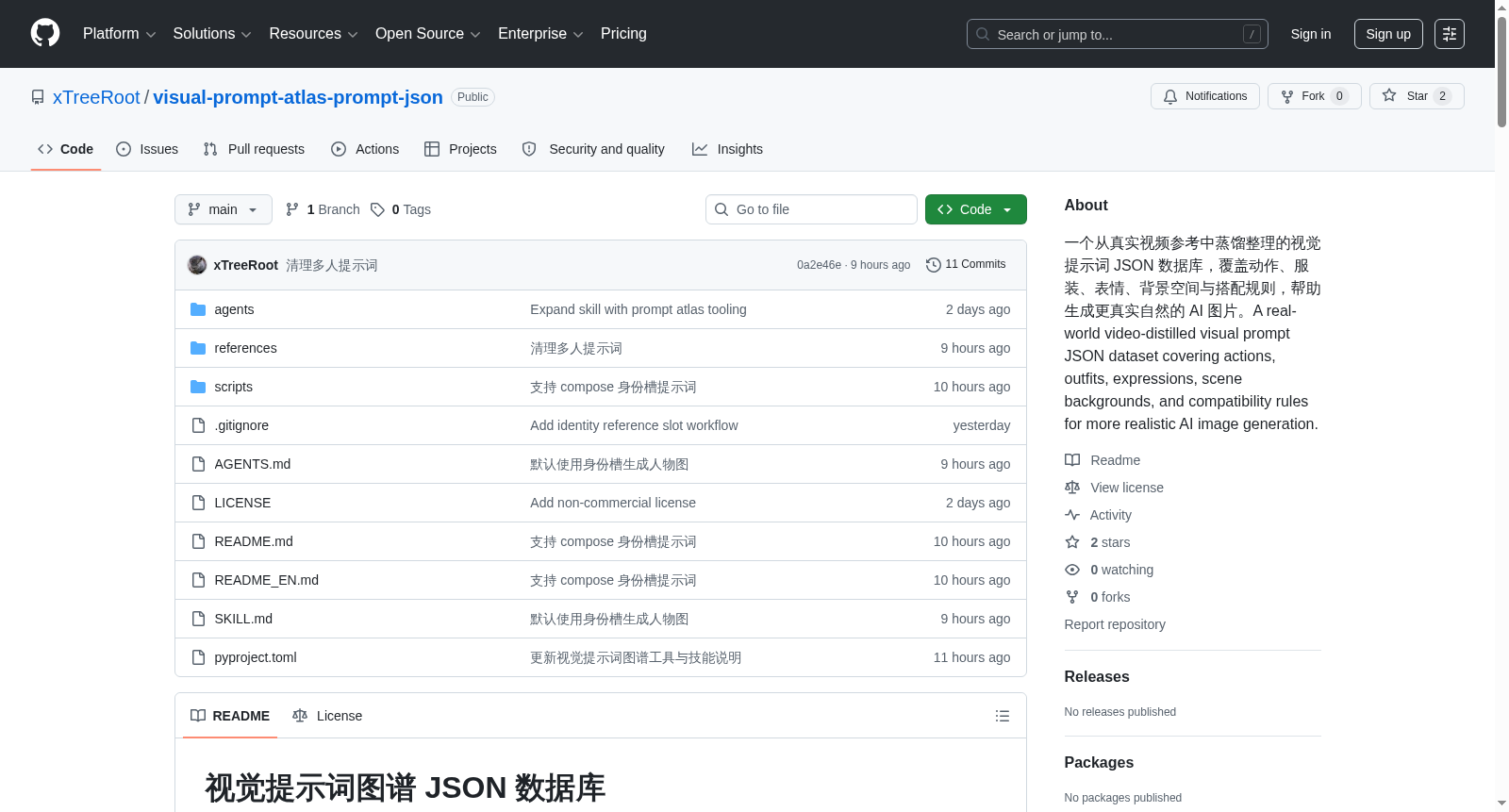Open the Packages heading link
This screenshot has height=812, width=1509.
click(1099, 762)
